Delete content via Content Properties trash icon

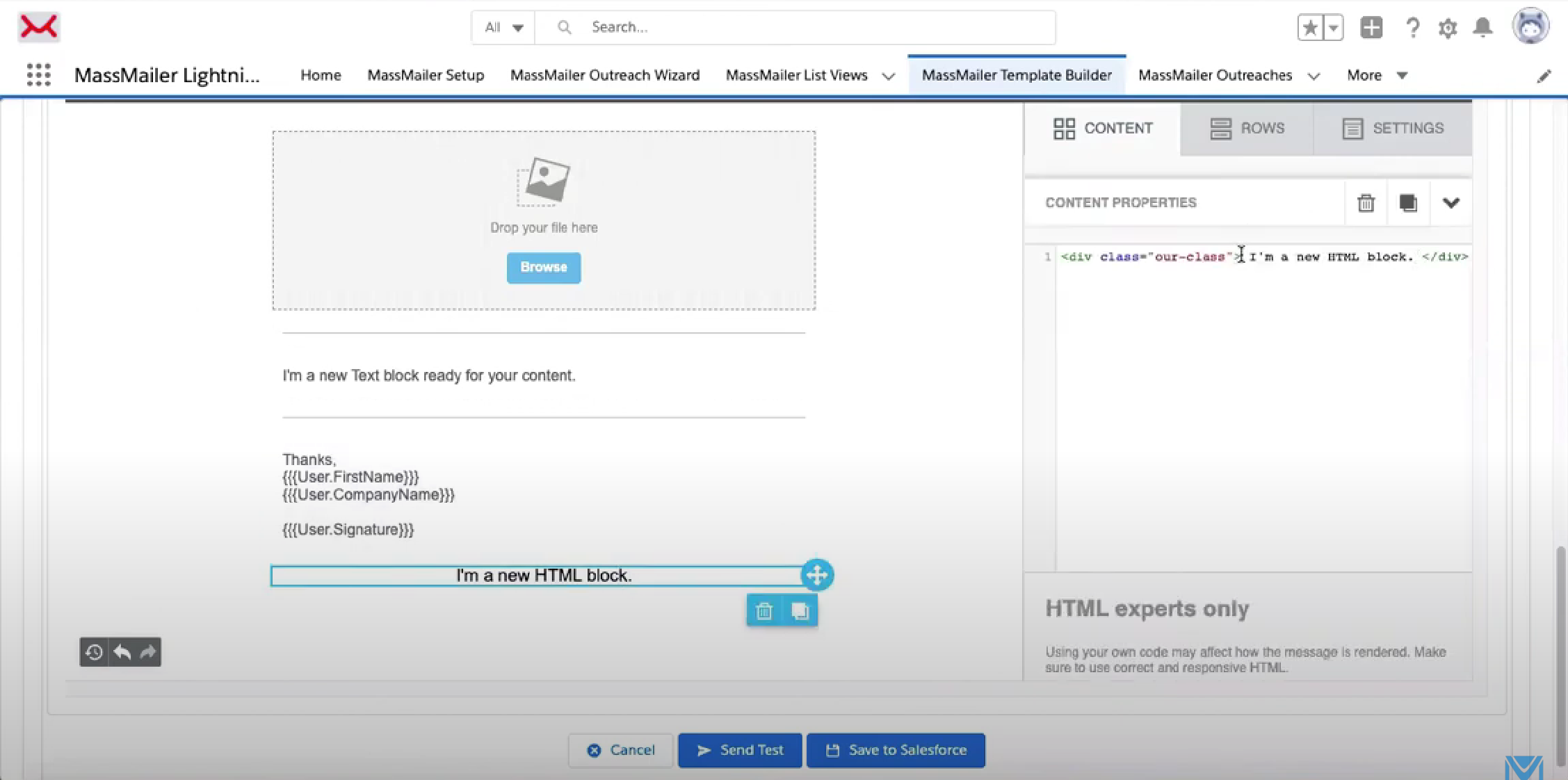point(1366,203)
